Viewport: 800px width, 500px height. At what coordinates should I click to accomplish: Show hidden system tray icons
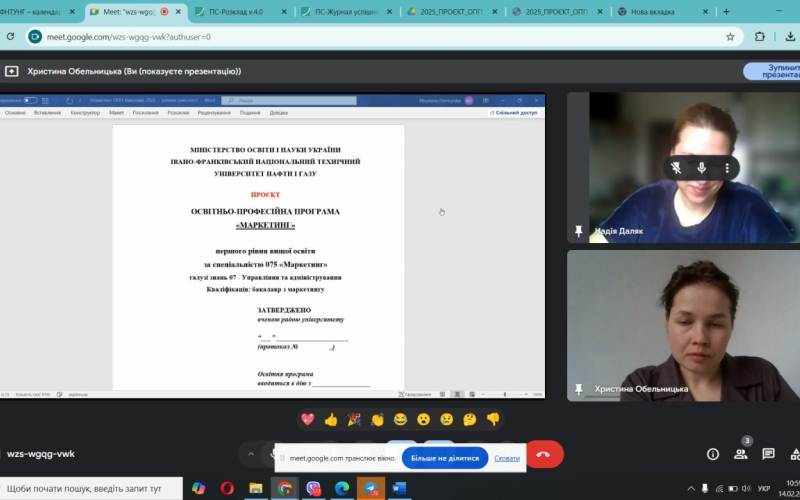point(691,489)
